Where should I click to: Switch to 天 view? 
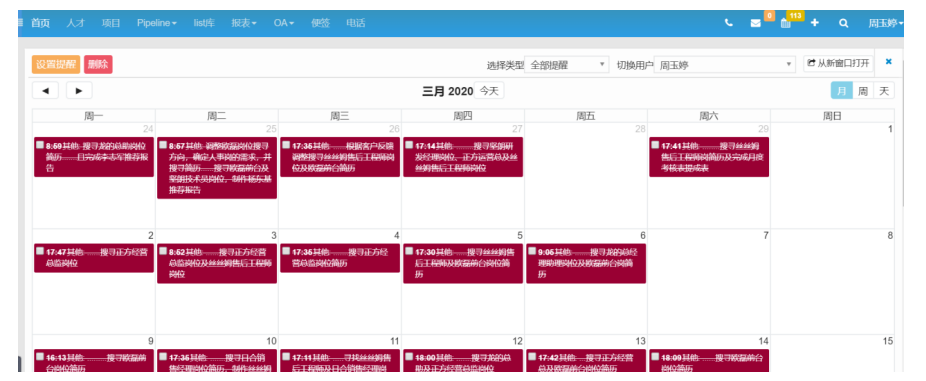884,90
